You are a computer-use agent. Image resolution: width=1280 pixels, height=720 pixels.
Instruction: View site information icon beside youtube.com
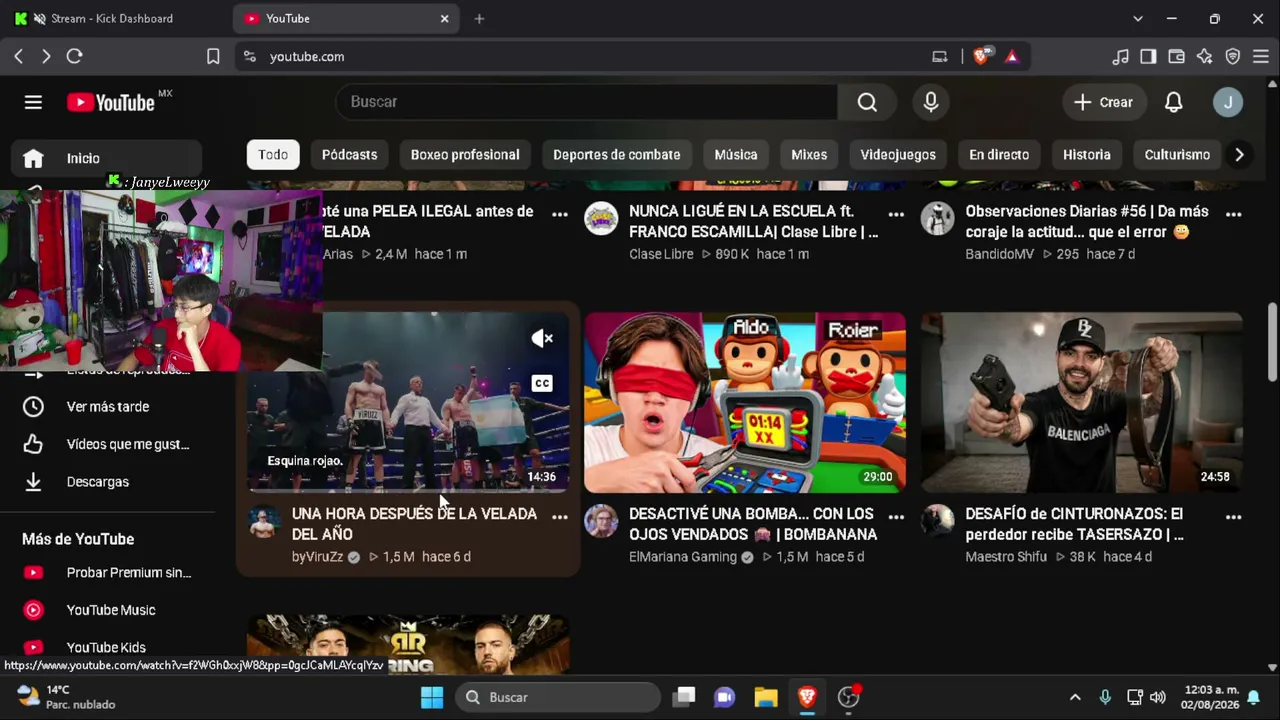(249, 57)
